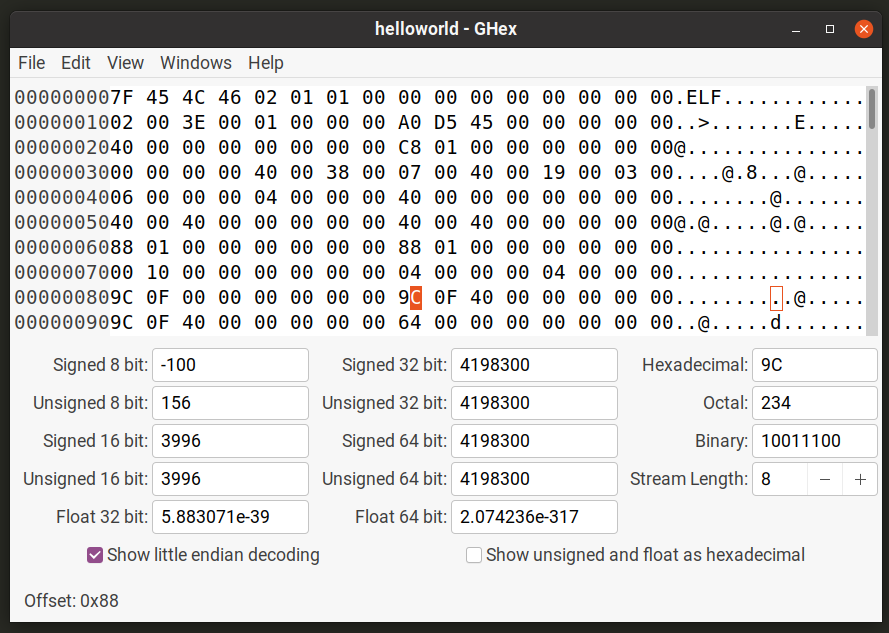Open the Help menu

tap(266, 63)
